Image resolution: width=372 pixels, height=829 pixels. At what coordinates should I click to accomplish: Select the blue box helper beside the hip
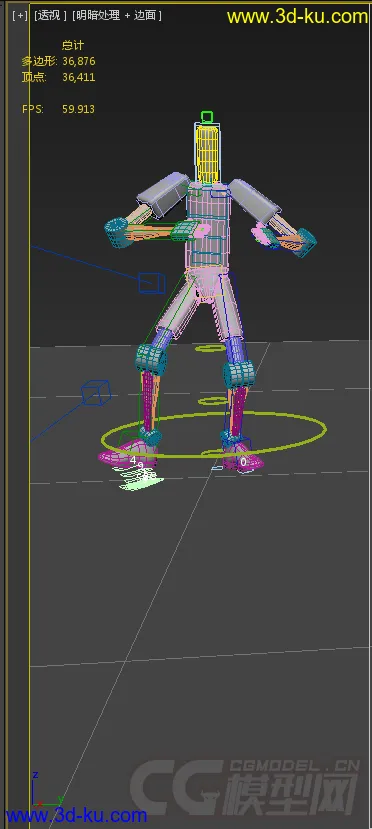[152, 283]
